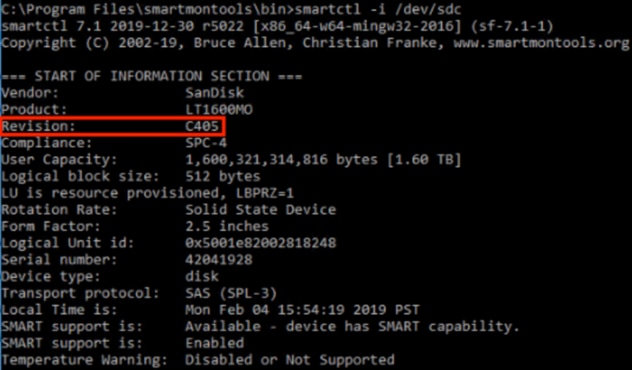
Task: Click the highlighted Revision C405 line
Action: pyautogui.click(x=113, y=126)
